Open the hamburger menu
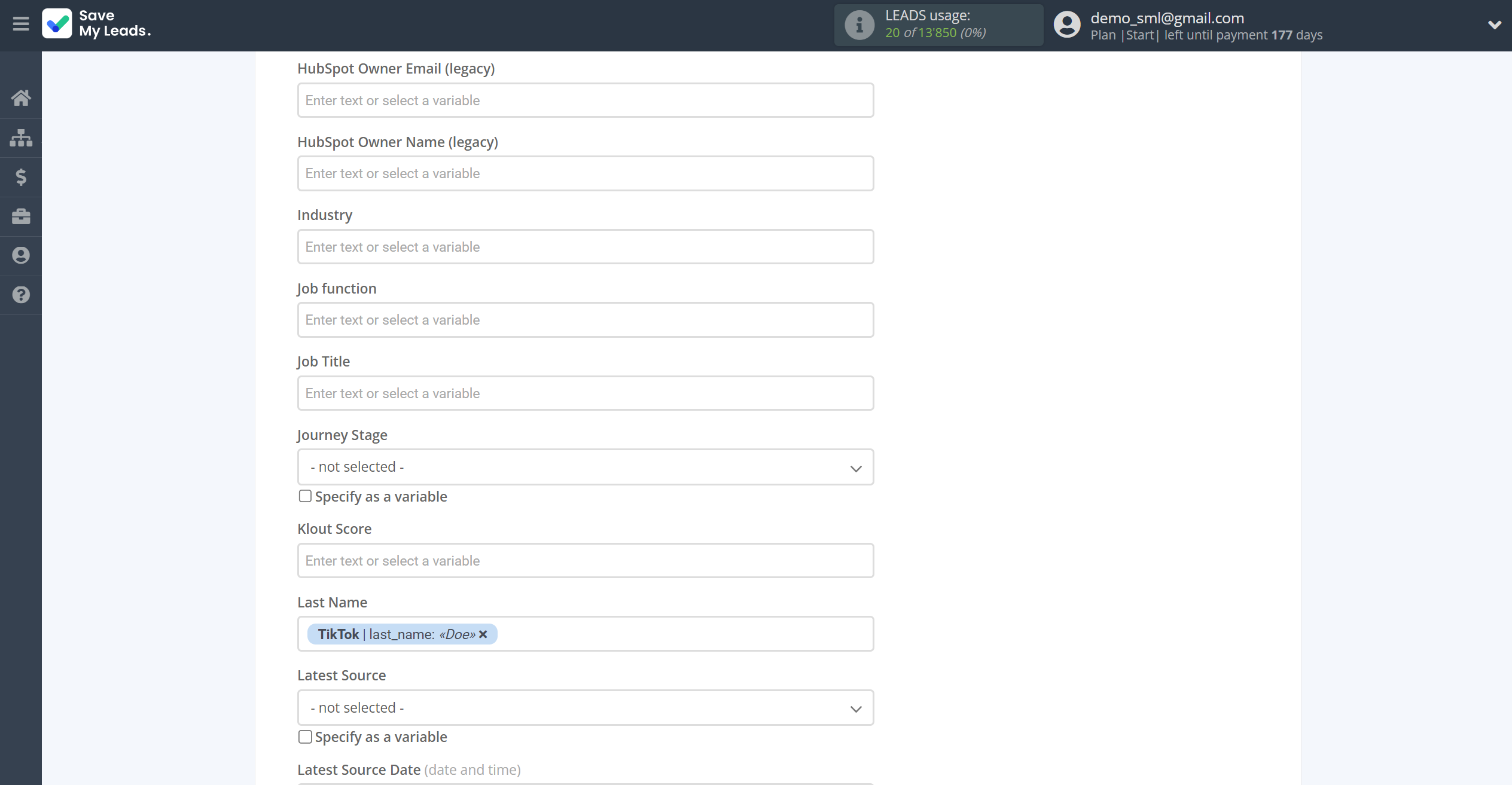This screenshot has width=1512, height=785. pyautogui.click(x=21, y=24)
